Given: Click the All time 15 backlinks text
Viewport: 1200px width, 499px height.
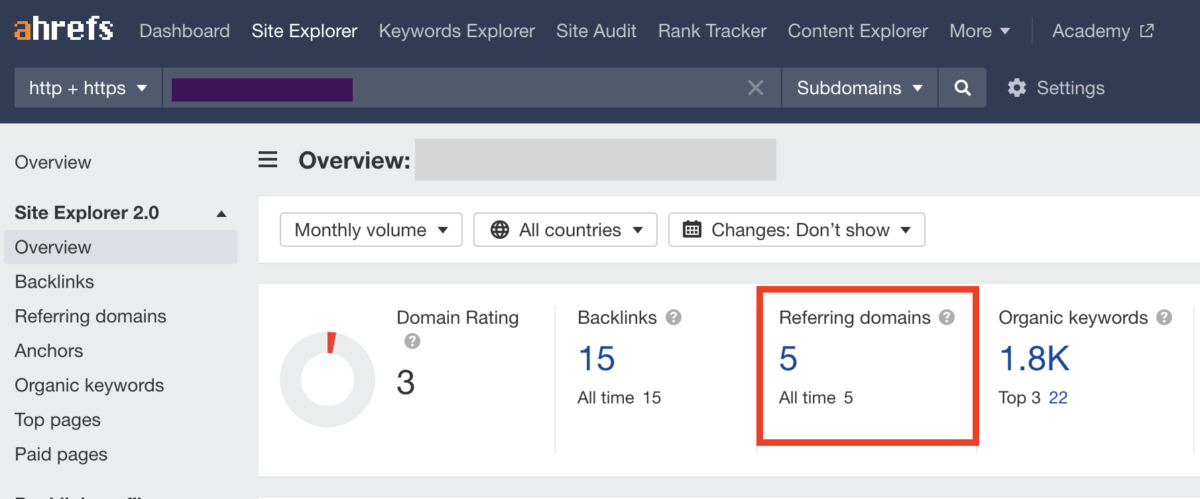Looking at the screenshot, I should (x=619, y=397).
